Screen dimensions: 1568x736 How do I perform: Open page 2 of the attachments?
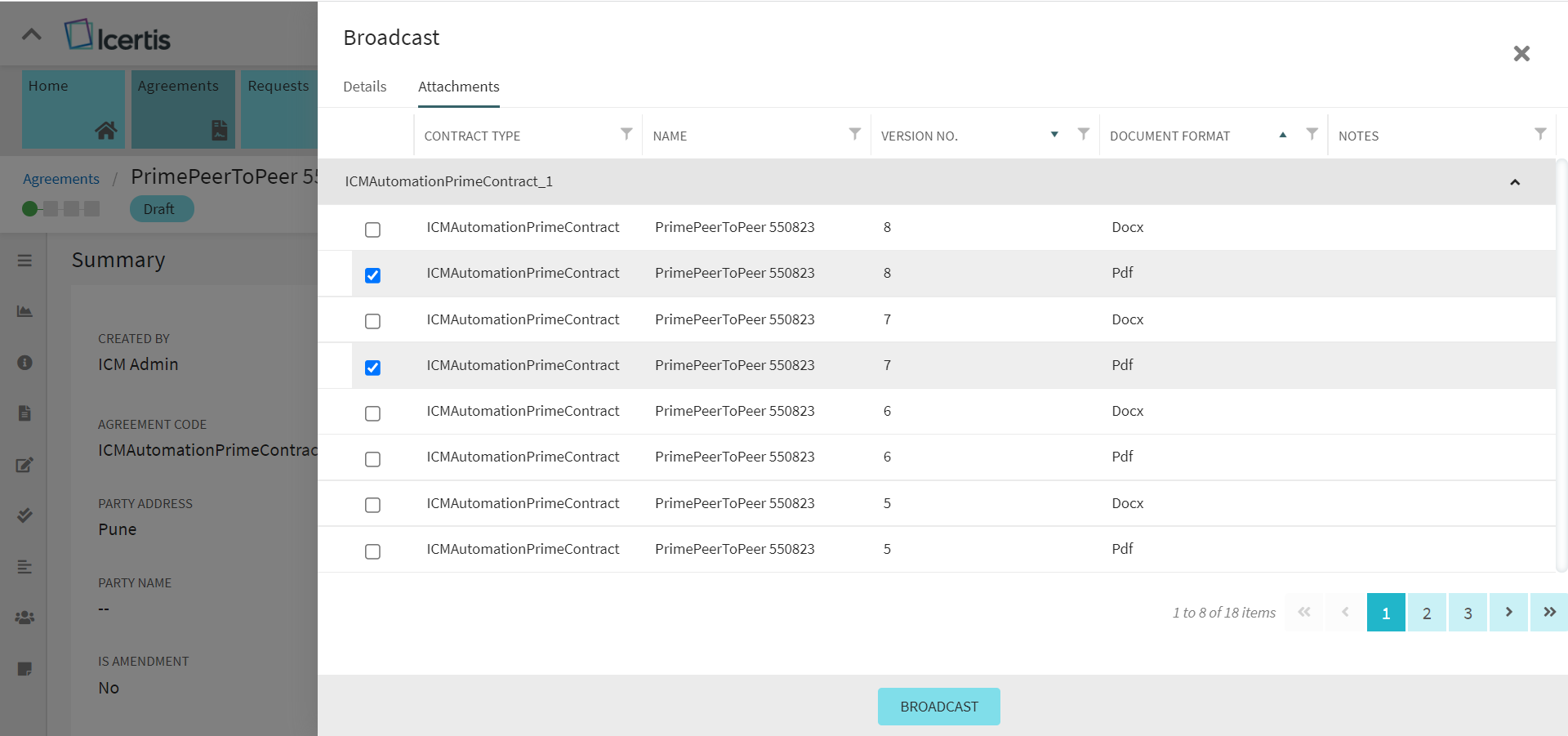tap(1426, 613)
